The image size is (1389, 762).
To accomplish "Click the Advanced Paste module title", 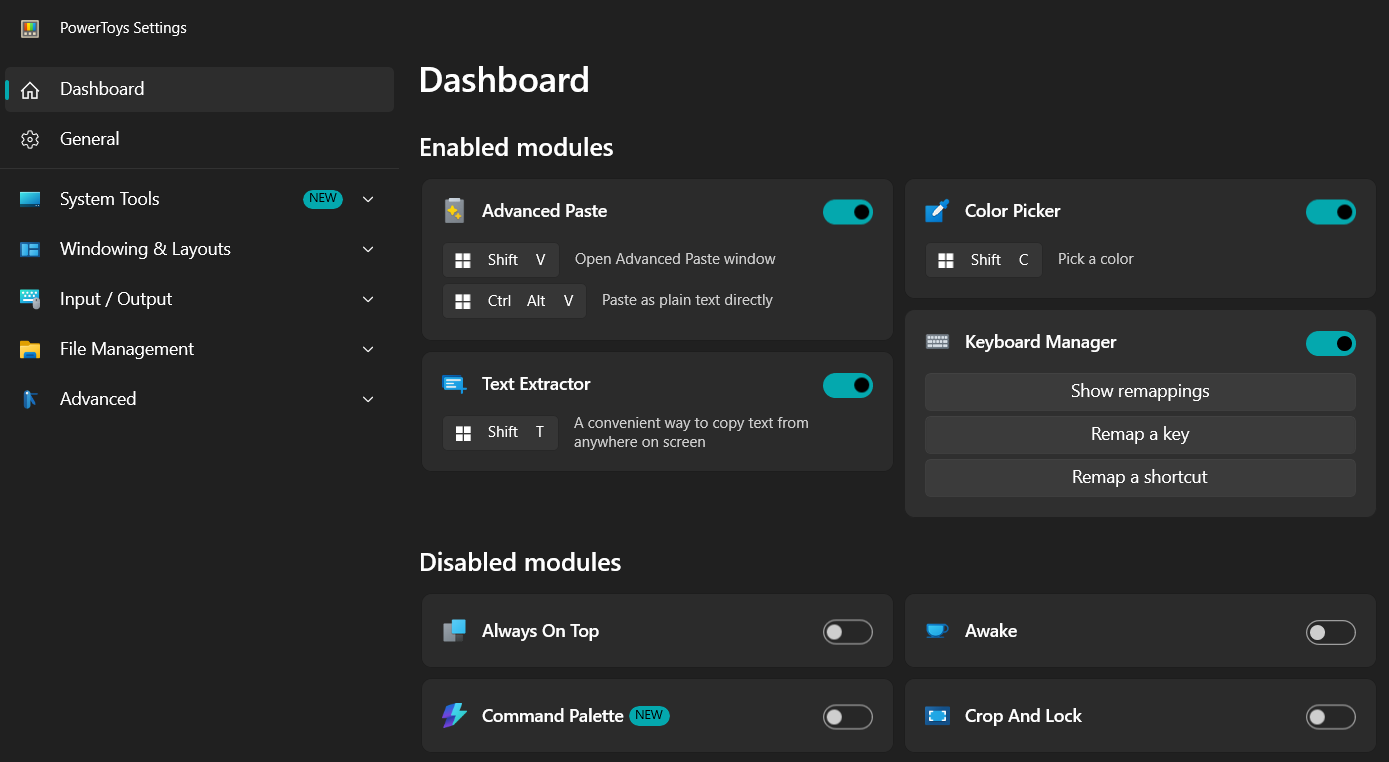I will [x=544, y=211].
